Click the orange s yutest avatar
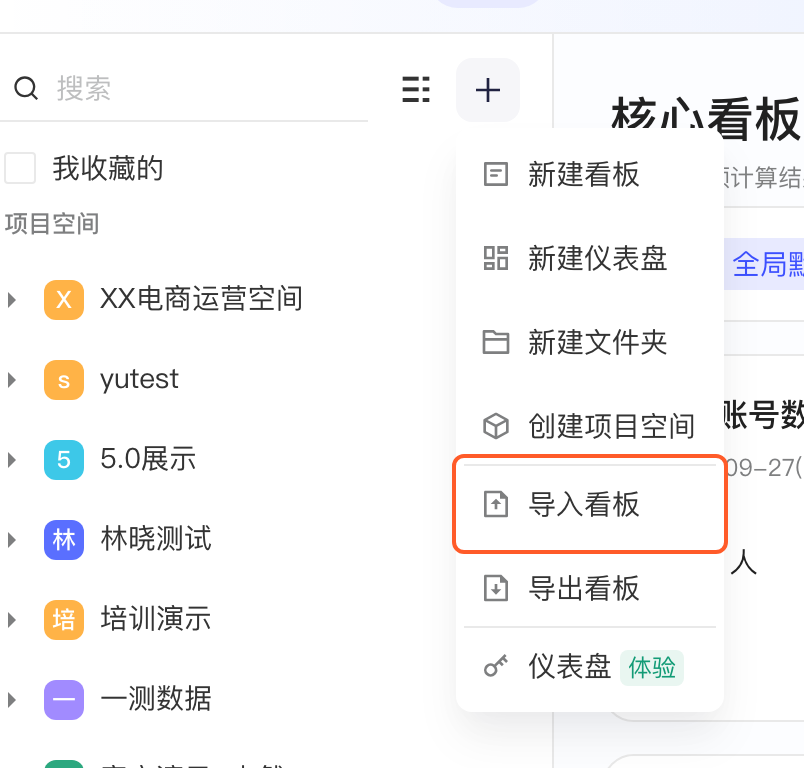The height and width of the screenshot is (768, 804). 64,380
